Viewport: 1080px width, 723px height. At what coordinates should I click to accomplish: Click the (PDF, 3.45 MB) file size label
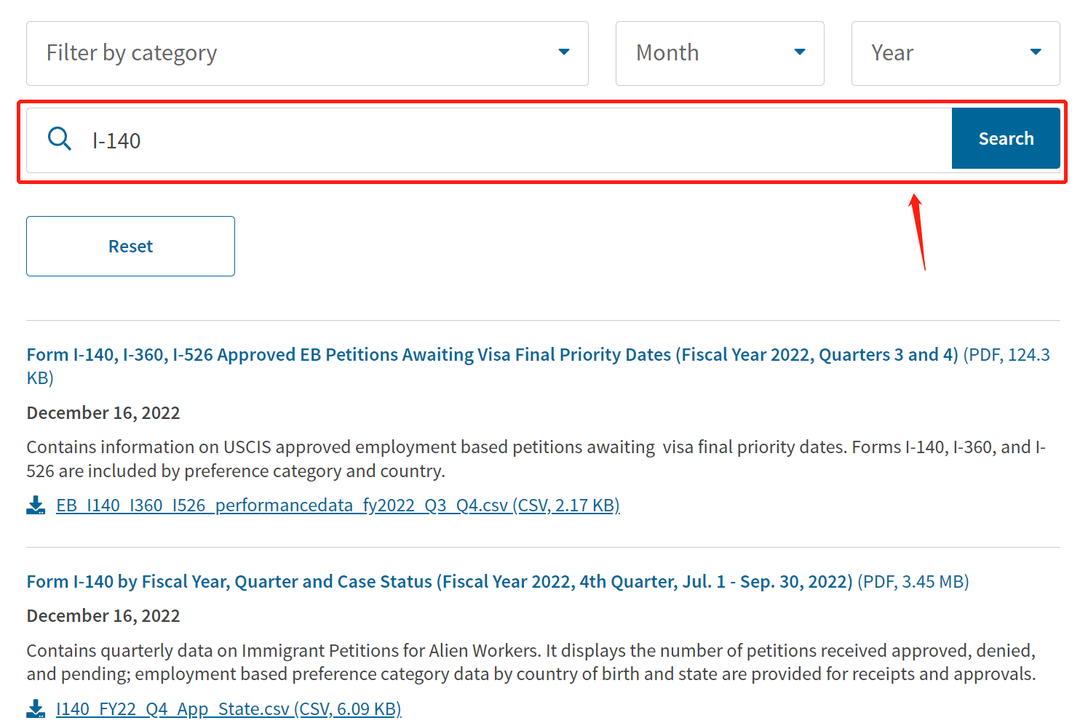(913, 582)
